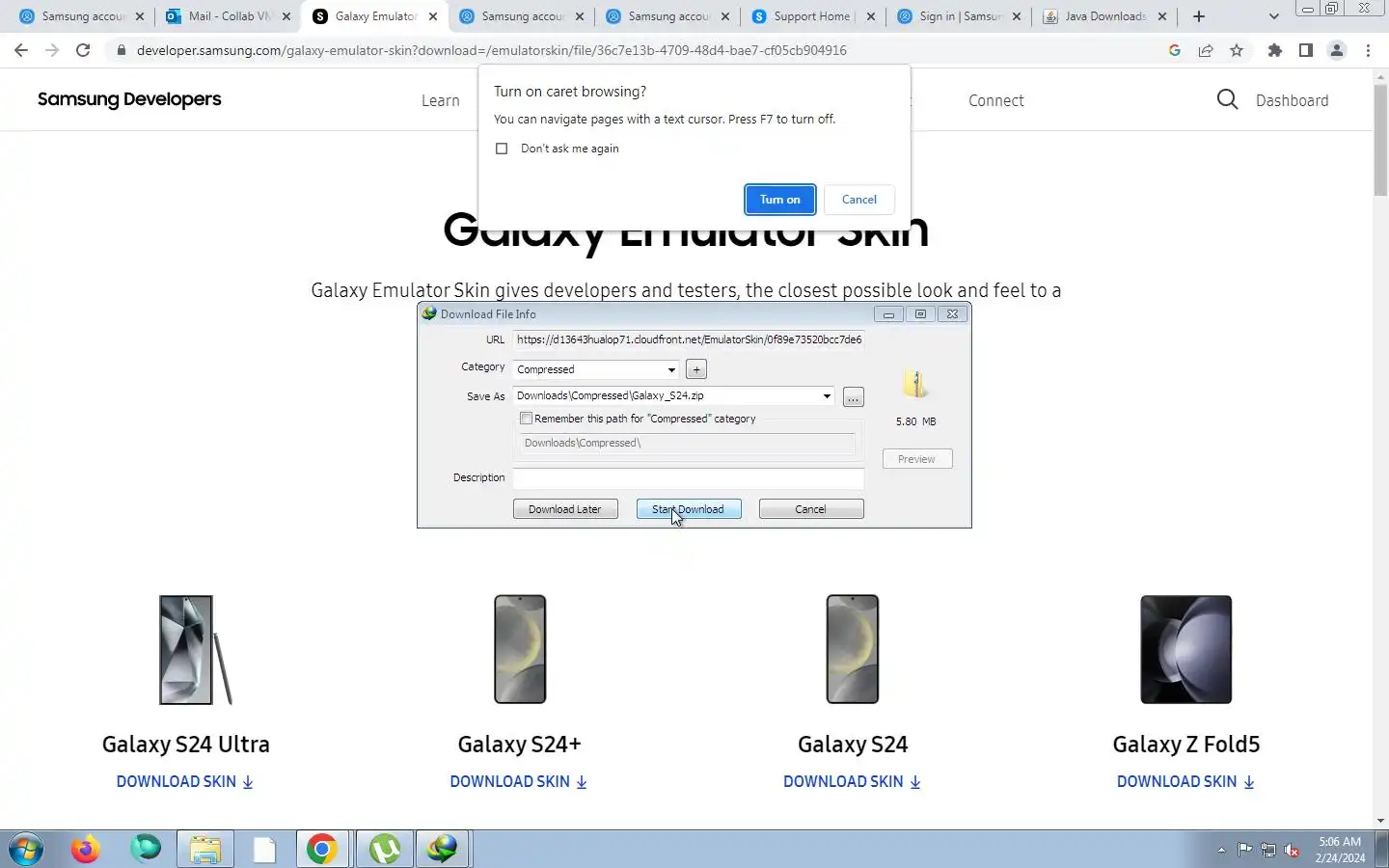Add a new category with plus button
This screenshot has height=868, width=1389.
[696, 369]
